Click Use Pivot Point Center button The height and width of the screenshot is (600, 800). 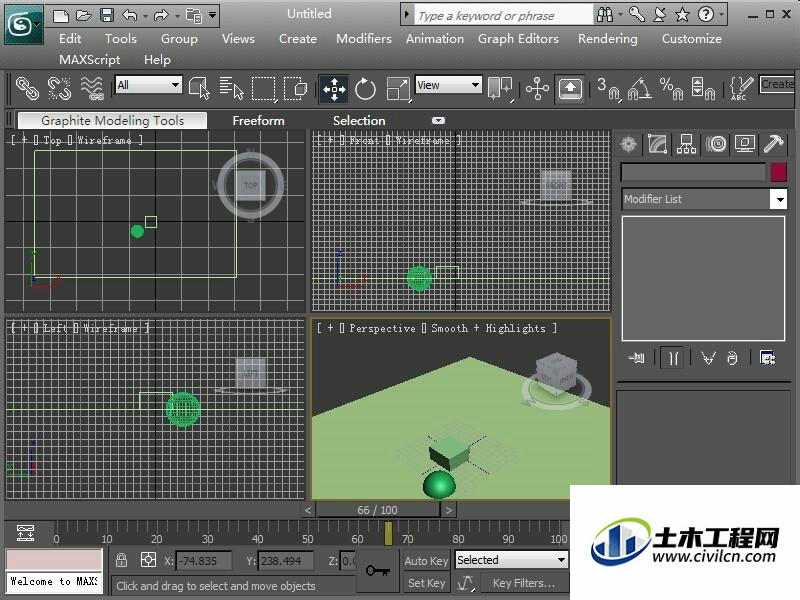point(499,88)
